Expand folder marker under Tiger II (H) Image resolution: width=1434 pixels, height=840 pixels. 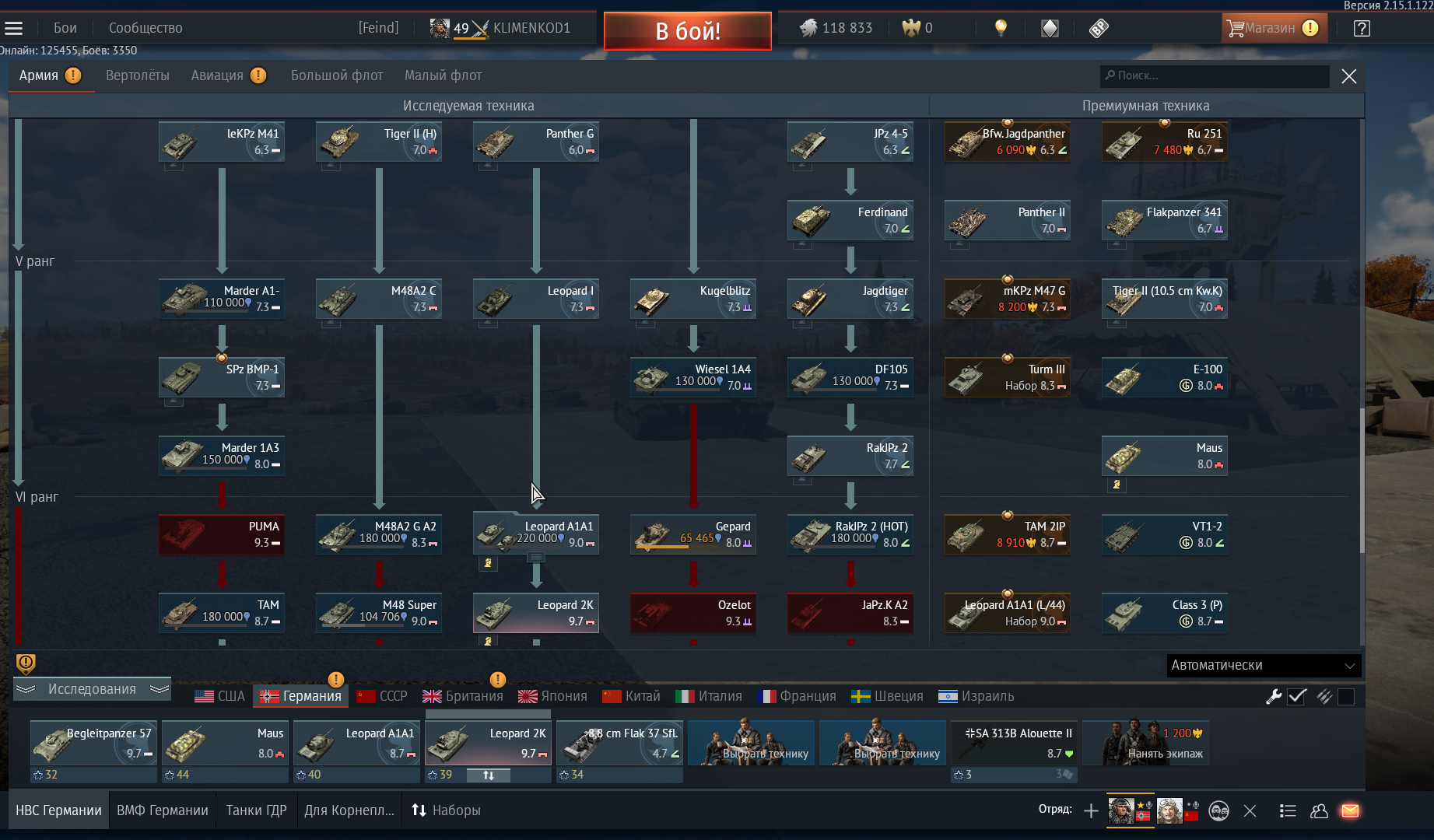coord(331,166)
